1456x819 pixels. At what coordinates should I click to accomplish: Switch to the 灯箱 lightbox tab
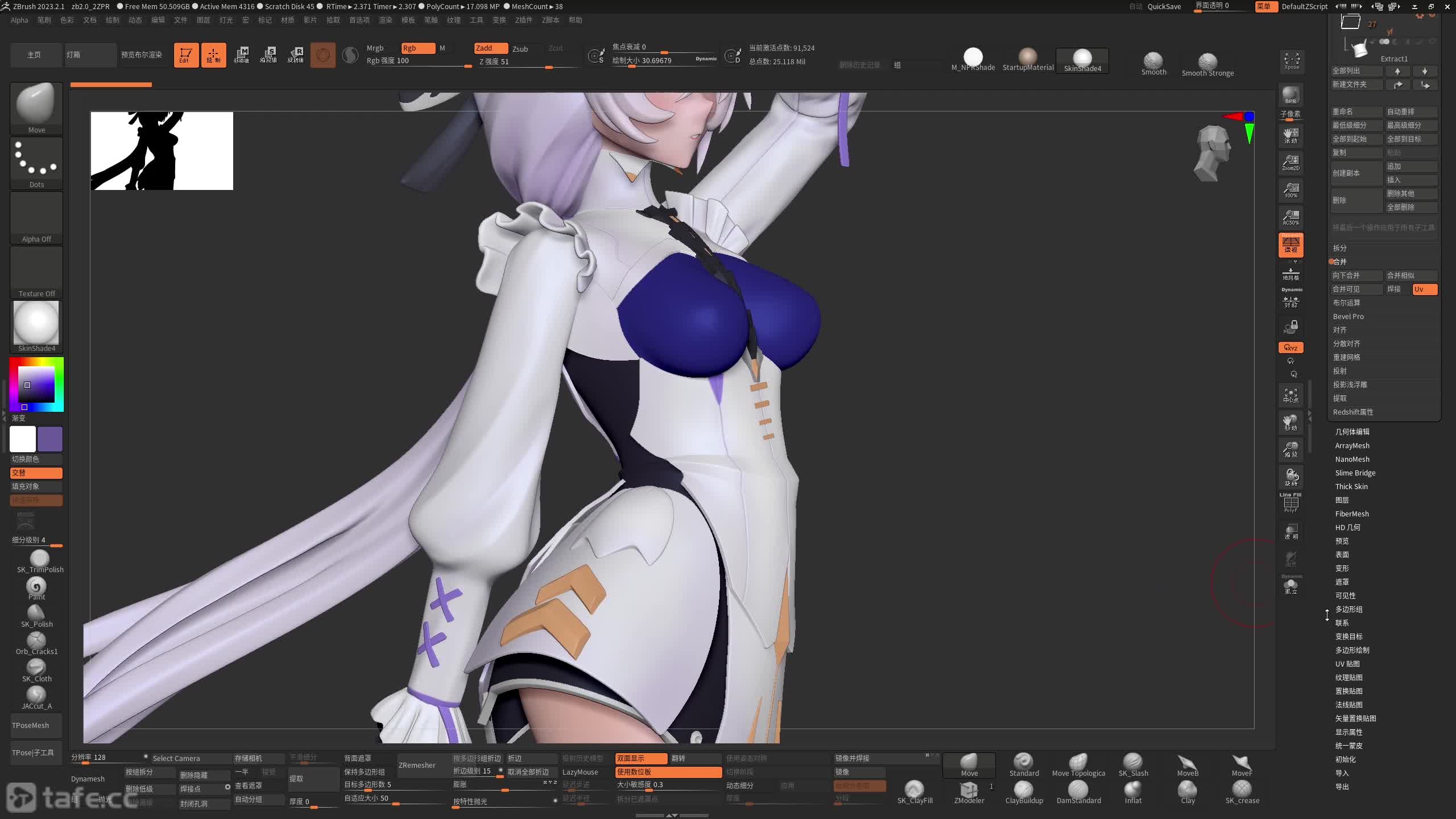click(90, 55)
